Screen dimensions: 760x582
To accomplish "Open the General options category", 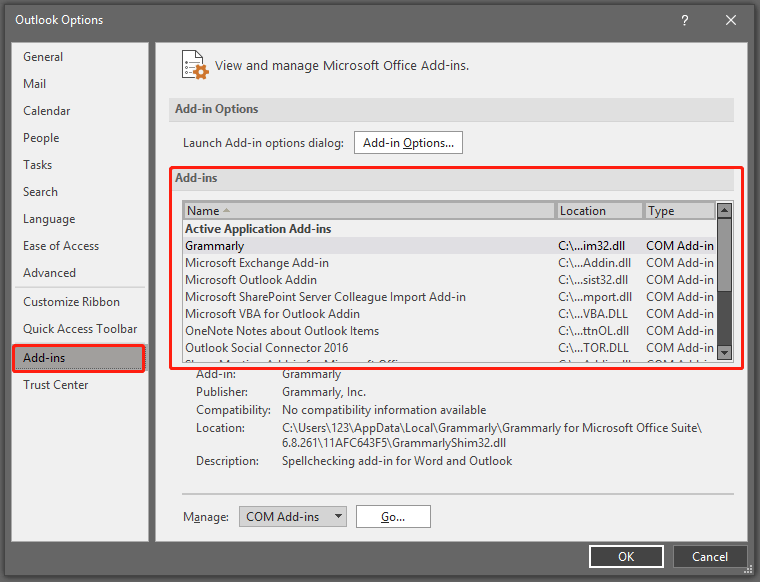I will (x=43, y=57).
